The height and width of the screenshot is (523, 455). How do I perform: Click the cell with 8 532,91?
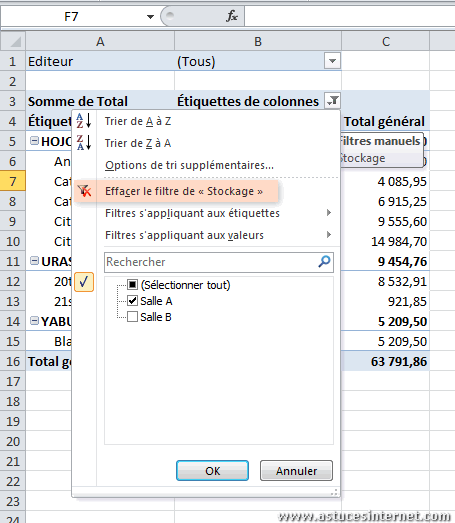(x=386, y=282)
